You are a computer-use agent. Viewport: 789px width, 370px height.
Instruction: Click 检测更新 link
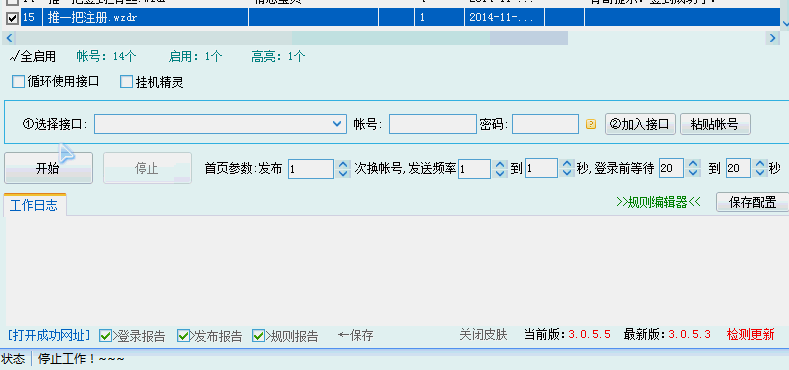tap(750, 334)
